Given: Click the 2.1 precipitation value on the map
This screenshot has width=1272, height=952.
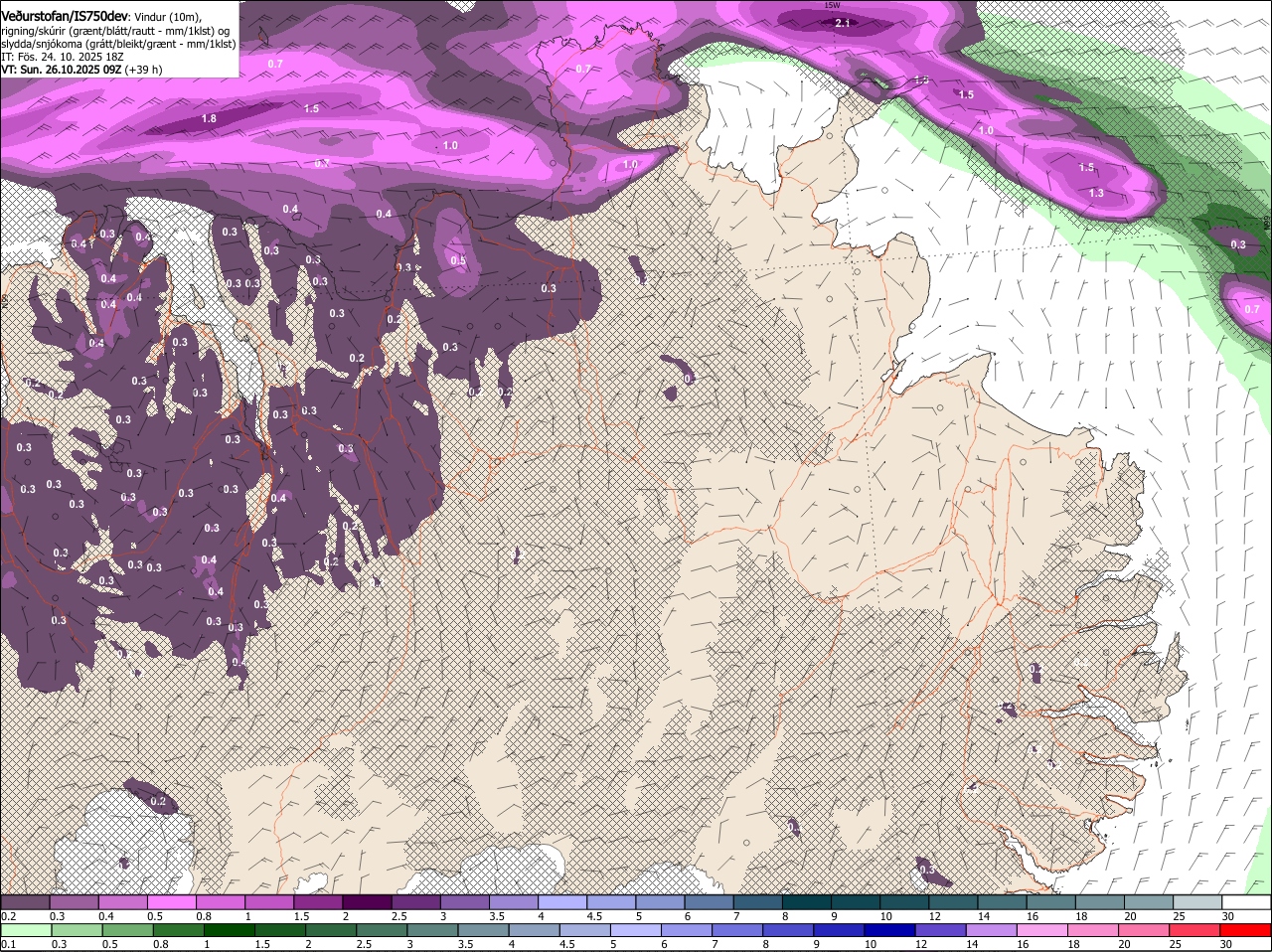Looking at the screenshot, I should coord(843,23).
